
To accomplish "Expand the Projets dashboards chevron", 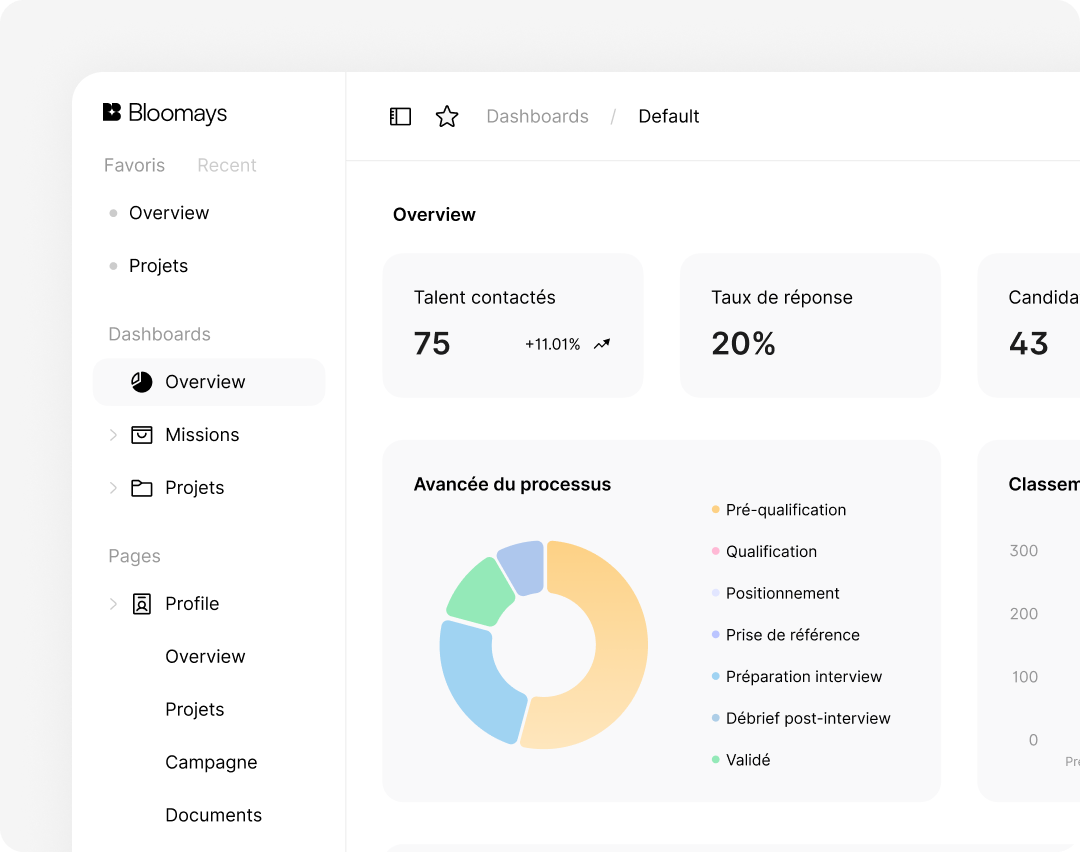I will (113, 488).
